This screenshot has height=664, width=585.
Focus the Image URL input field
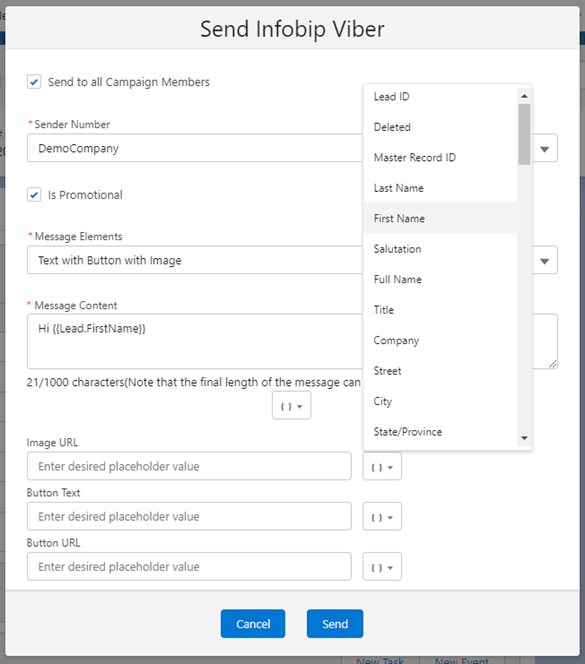[189, 466]
